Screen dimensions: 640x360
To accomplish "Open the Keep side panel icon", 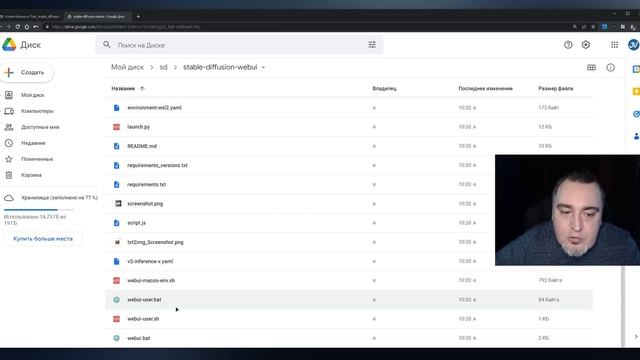I will [x=636, y=91].
